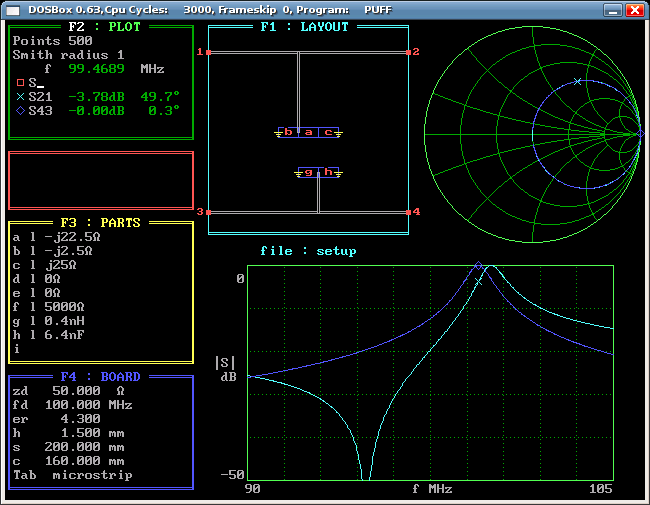Screen dimensions: 650x505
Task: Open the F1 : LAYOUT panel header
Action: (x=304, y=27)
